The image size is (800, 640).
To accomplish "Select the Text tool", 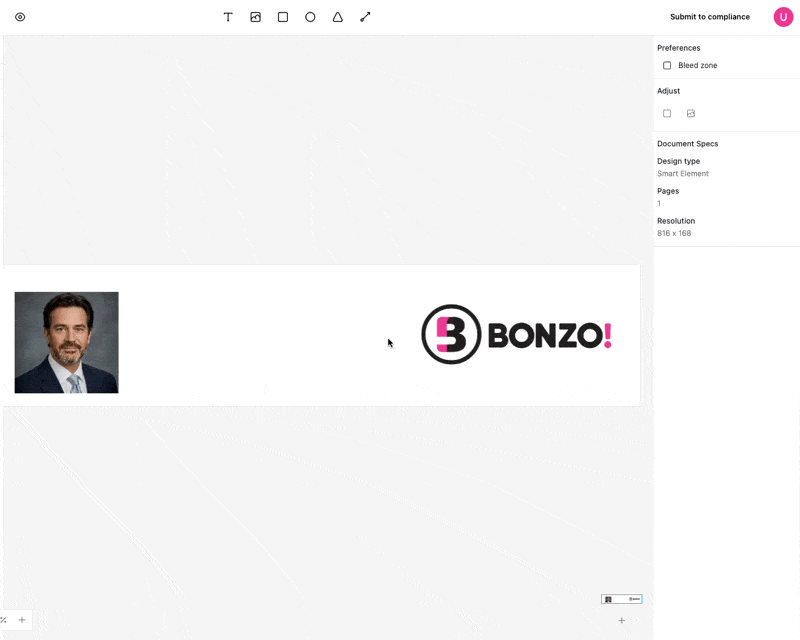I will [x=228, y=17].
